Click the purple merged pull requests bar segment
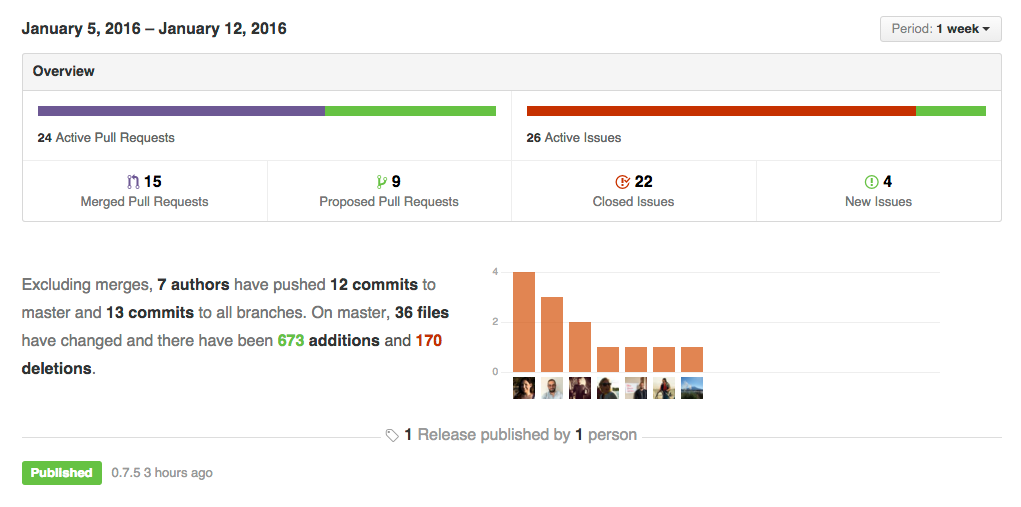1021x507 pixels. click(181, 111)
